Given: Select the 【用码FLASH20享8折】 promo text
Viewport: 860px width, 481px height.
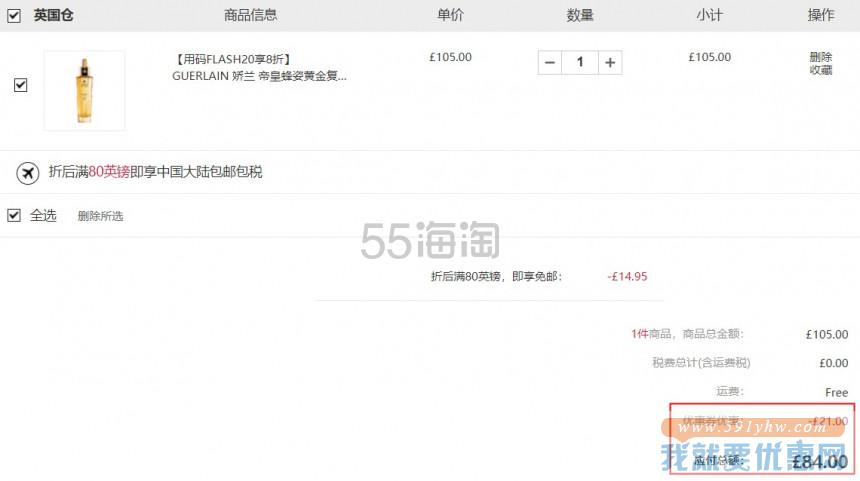Looking at the screenshot, I should pos(232,59).
